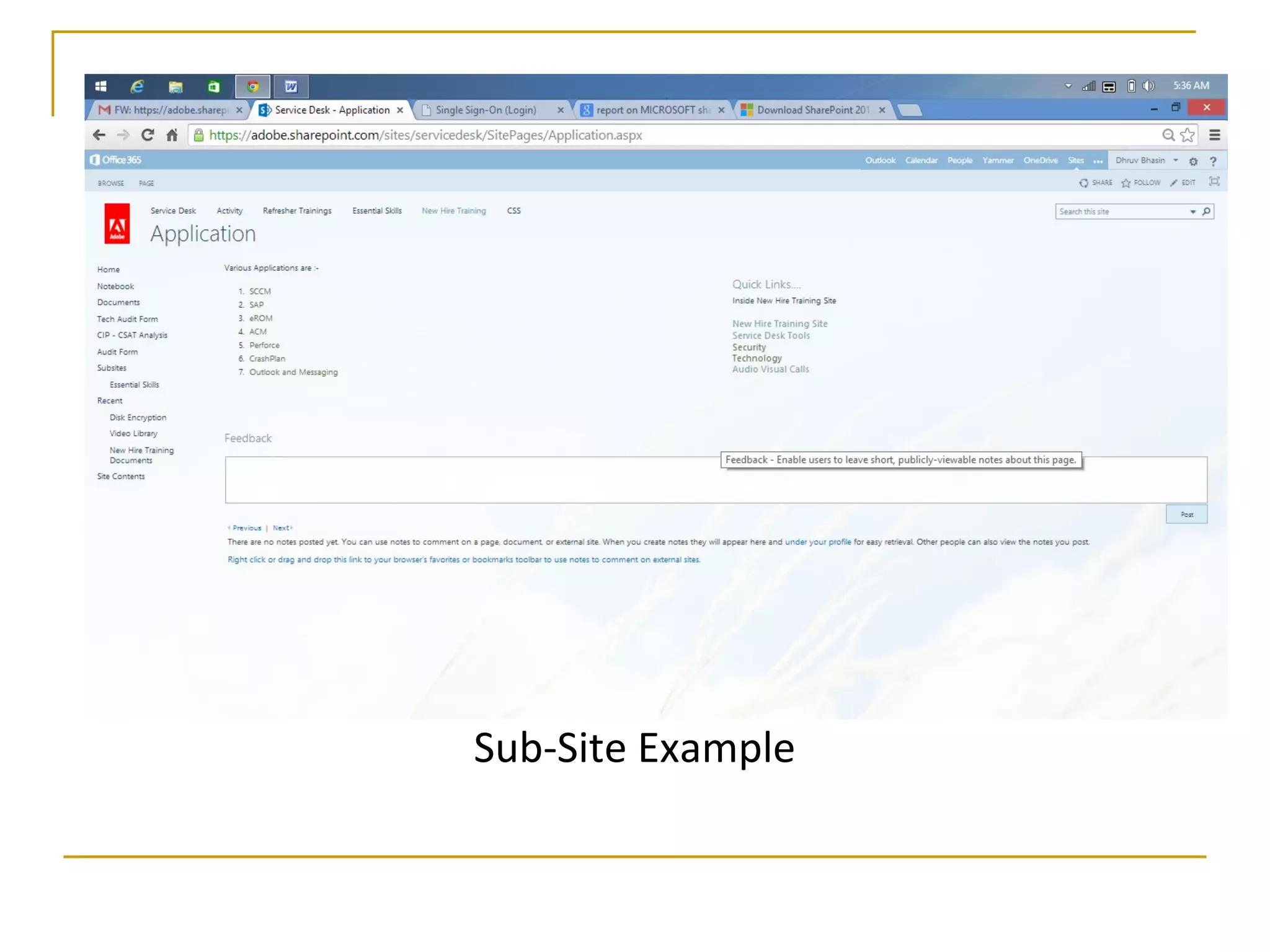Image resolution: width=1270 pixels, height=952 pixels.
Task: Close the Single Sign-On tab
Action: [x=561, y=110]
